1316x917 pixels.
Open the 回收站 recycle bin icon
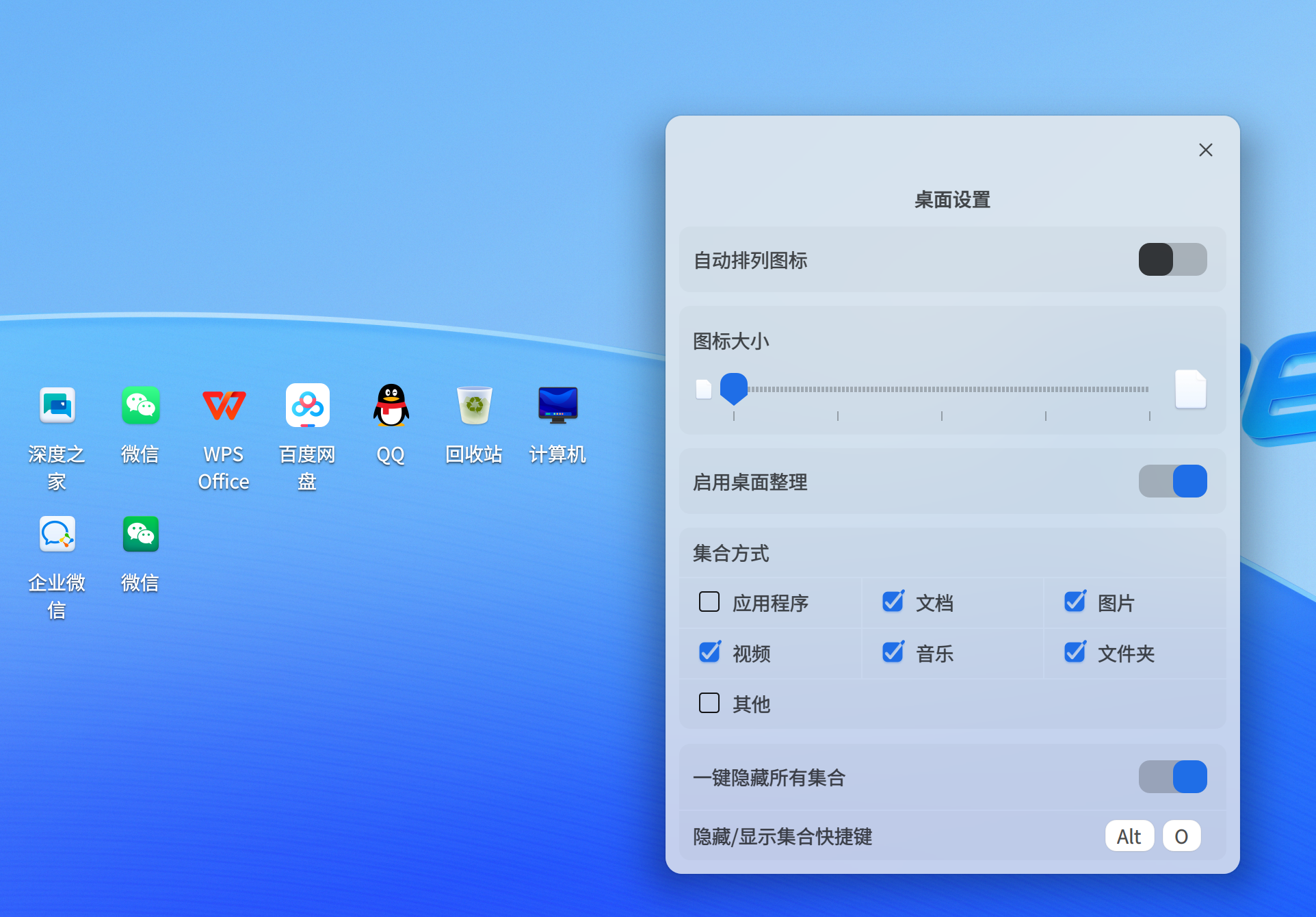(474, 406)
